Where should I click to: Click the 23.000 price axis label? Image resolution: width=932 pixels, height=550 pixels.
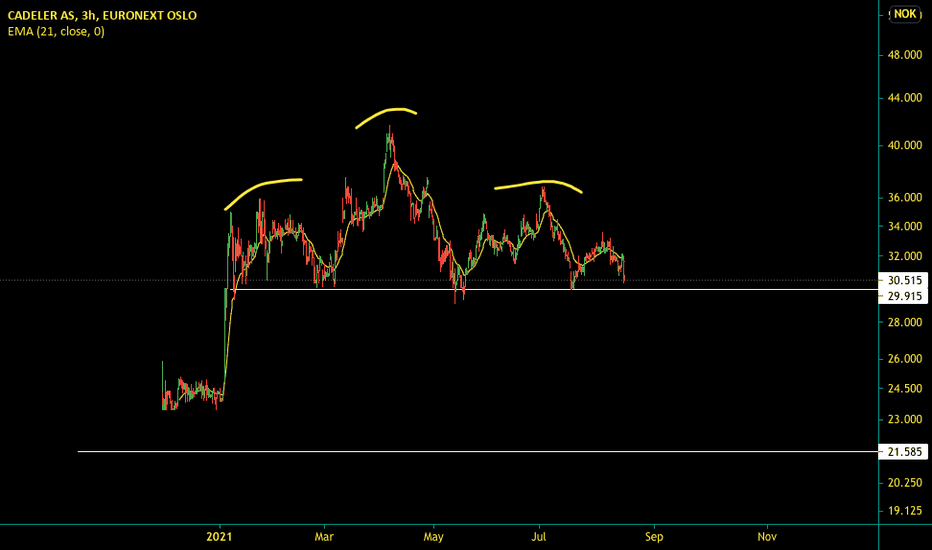click(x=905, y=419)
